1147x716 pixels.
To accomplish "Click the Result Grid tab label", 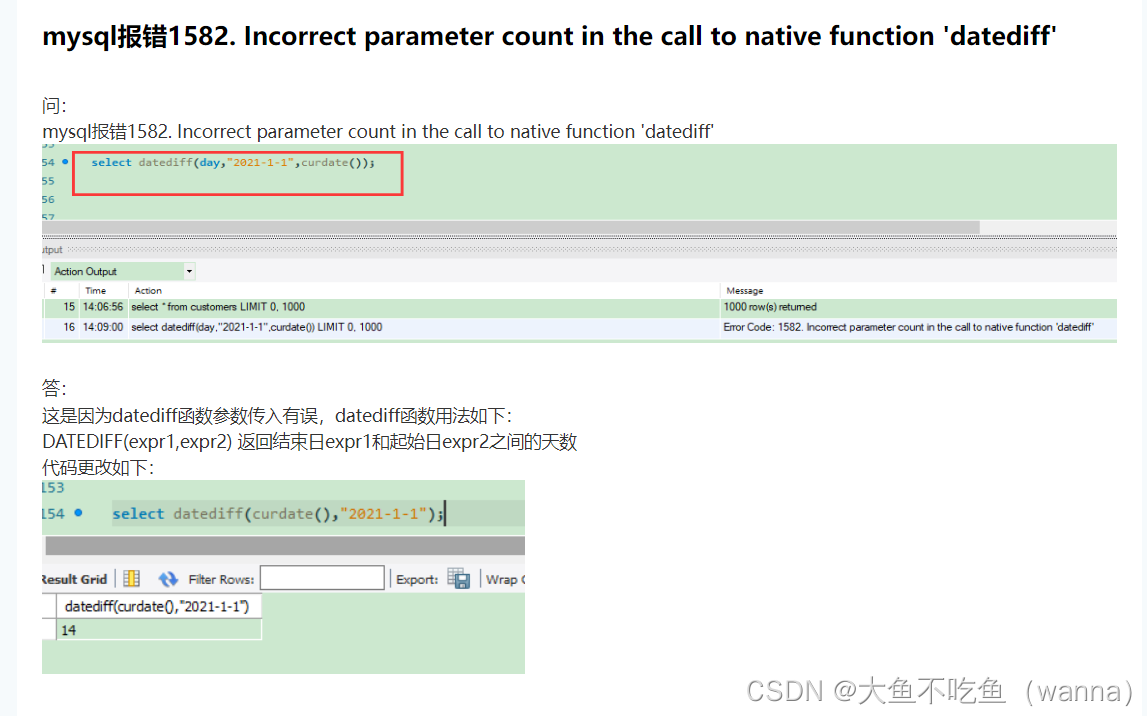I will [x=75, y=578].
